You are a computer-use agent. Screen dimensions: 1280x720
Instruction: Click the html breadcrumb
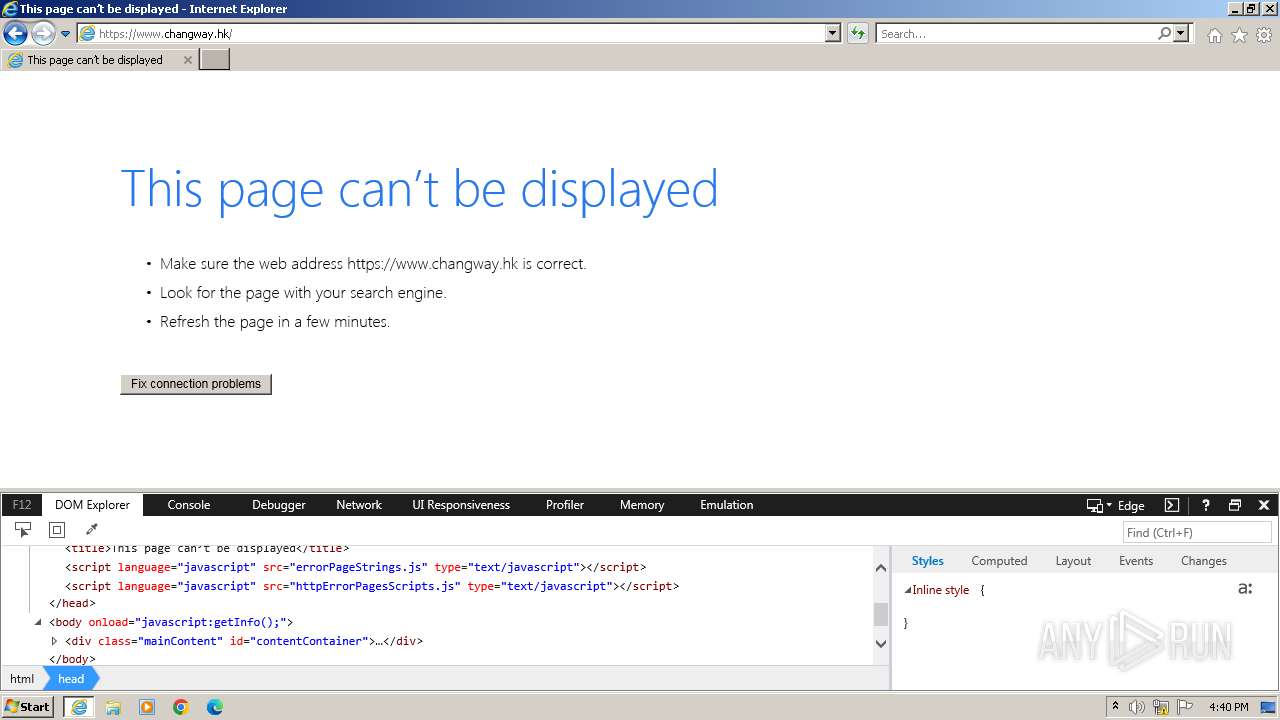tap(22, 679)
